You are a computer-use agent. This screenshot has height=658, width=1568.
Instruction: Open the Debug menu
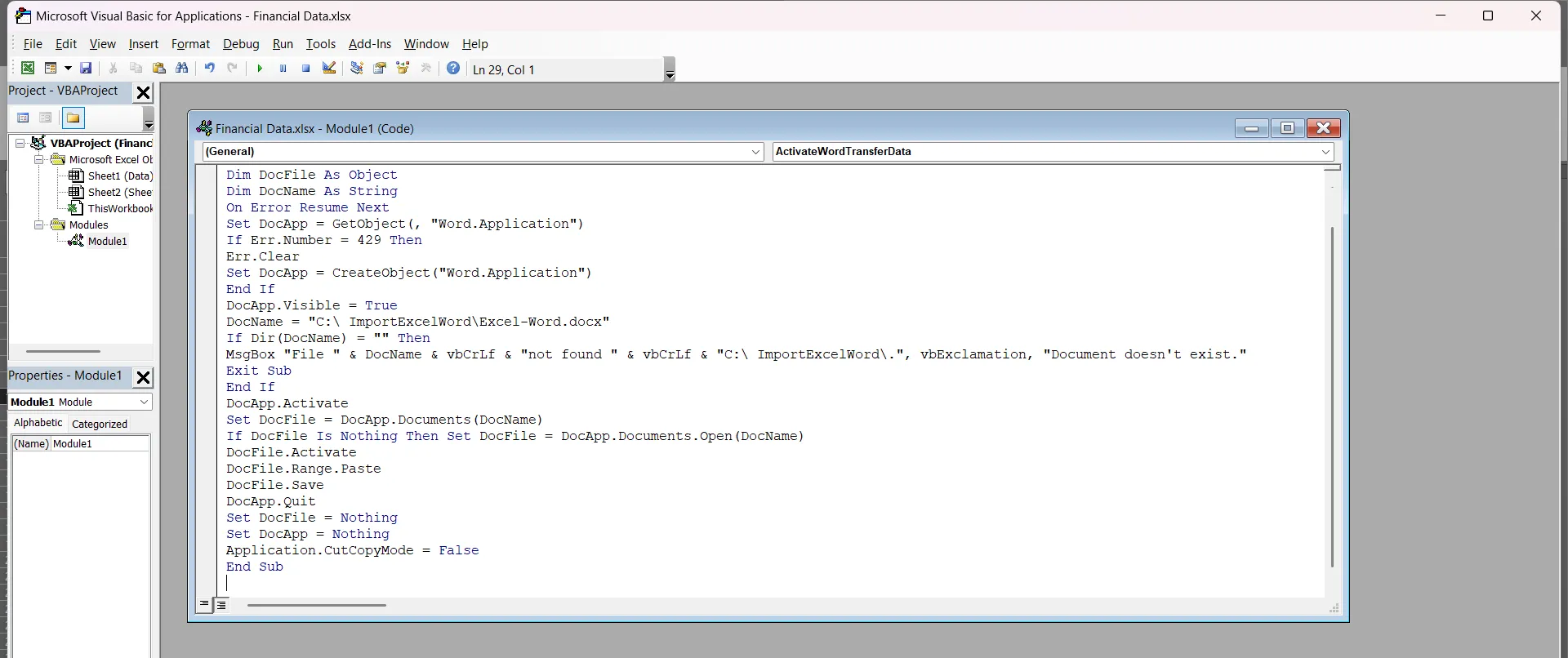[x=241, y=44]
